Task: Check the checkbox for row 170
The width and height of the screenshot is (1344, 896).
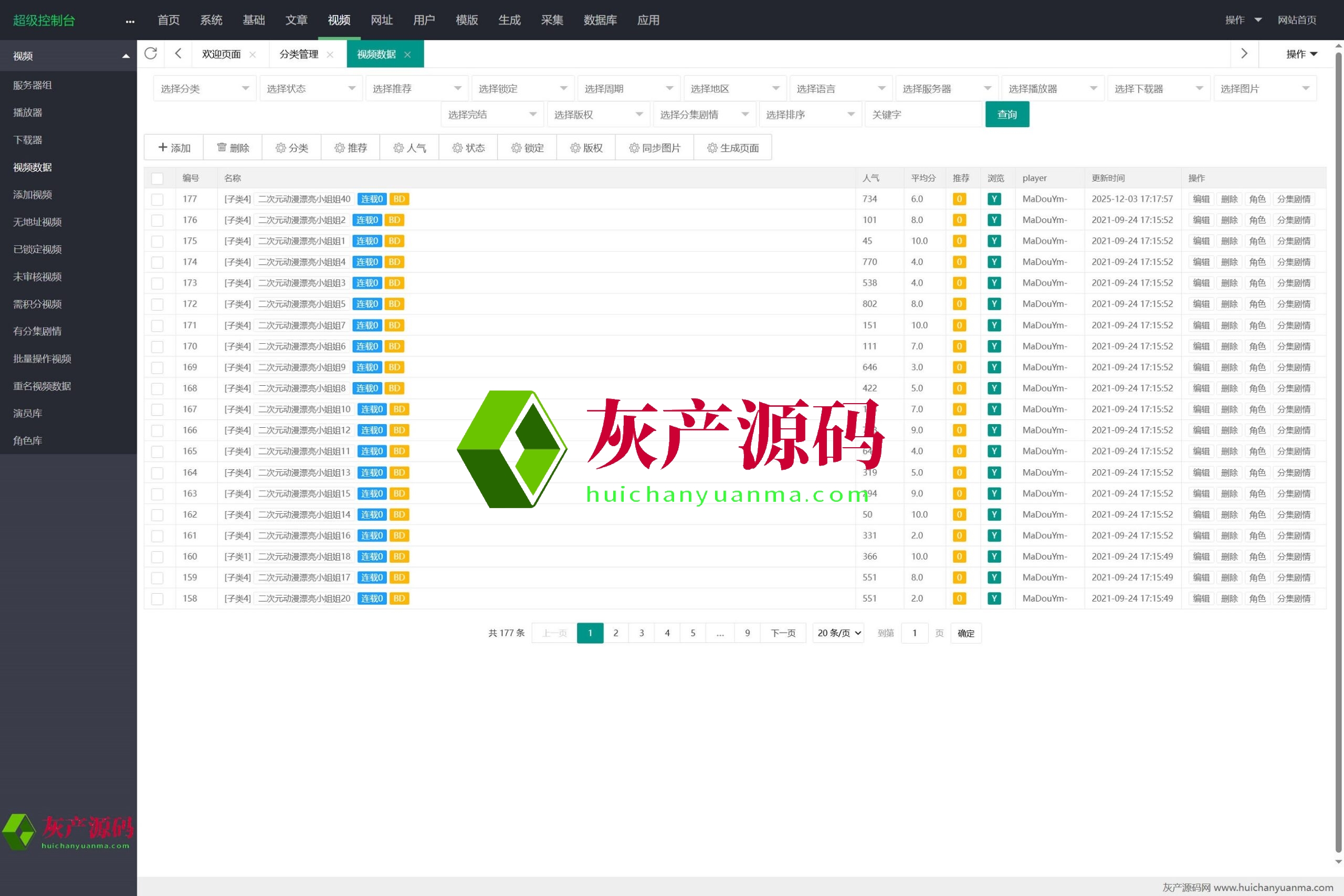Action: click(157, 346)
